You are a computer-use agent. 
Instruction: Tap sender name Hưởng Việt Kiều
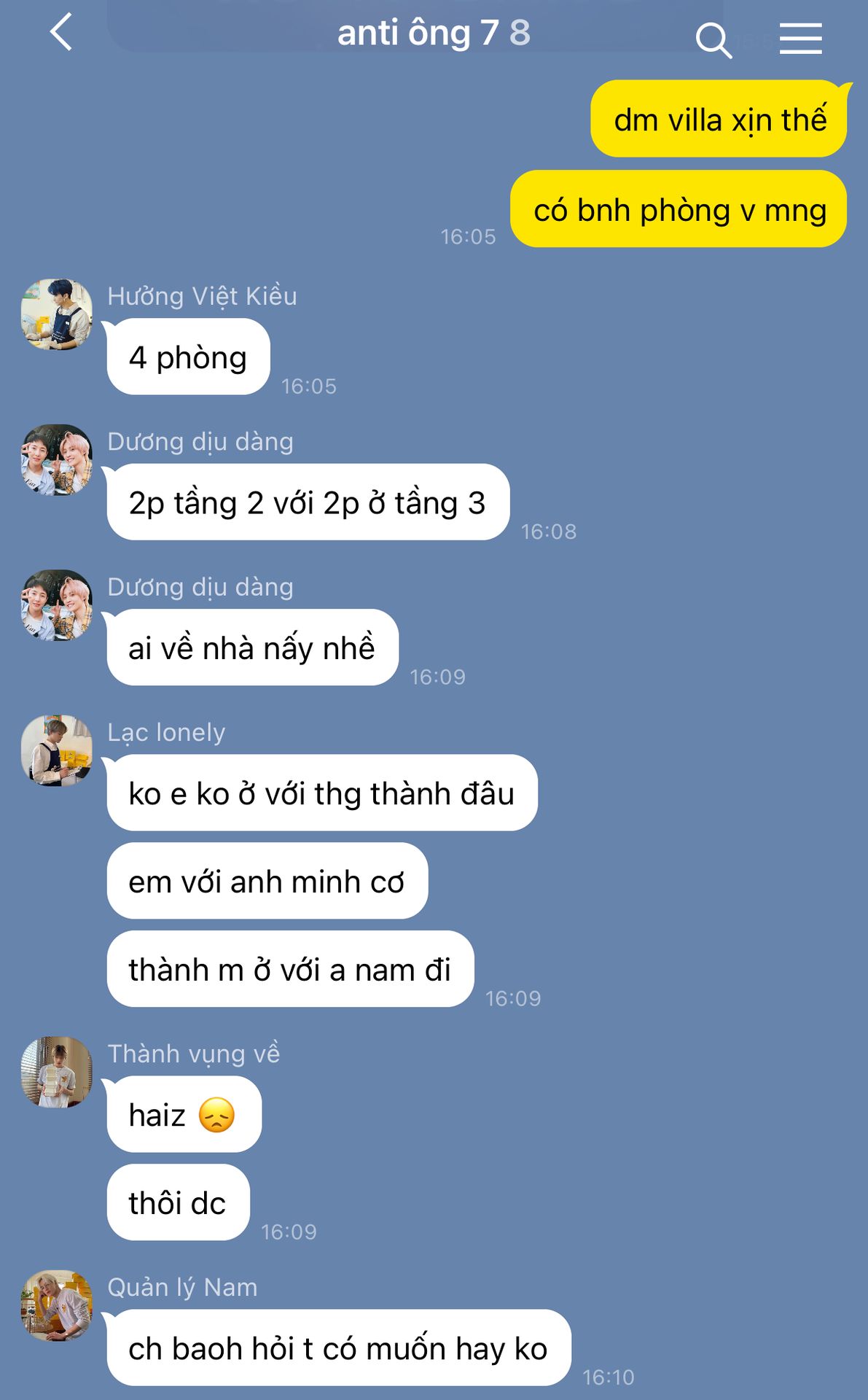pyautogui.click(x=202, y=296)
